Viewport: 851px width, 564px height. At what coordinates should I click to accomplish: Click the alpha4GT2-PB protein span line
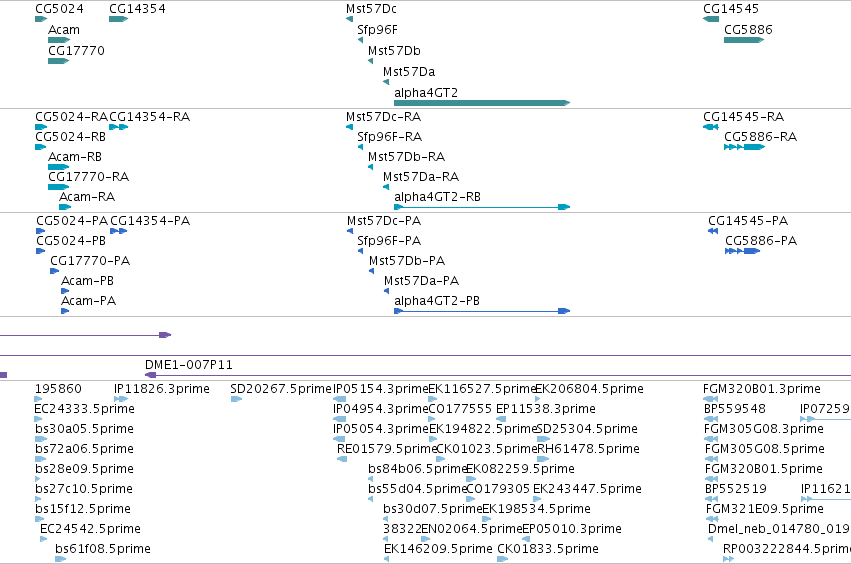tap(482, 311)
